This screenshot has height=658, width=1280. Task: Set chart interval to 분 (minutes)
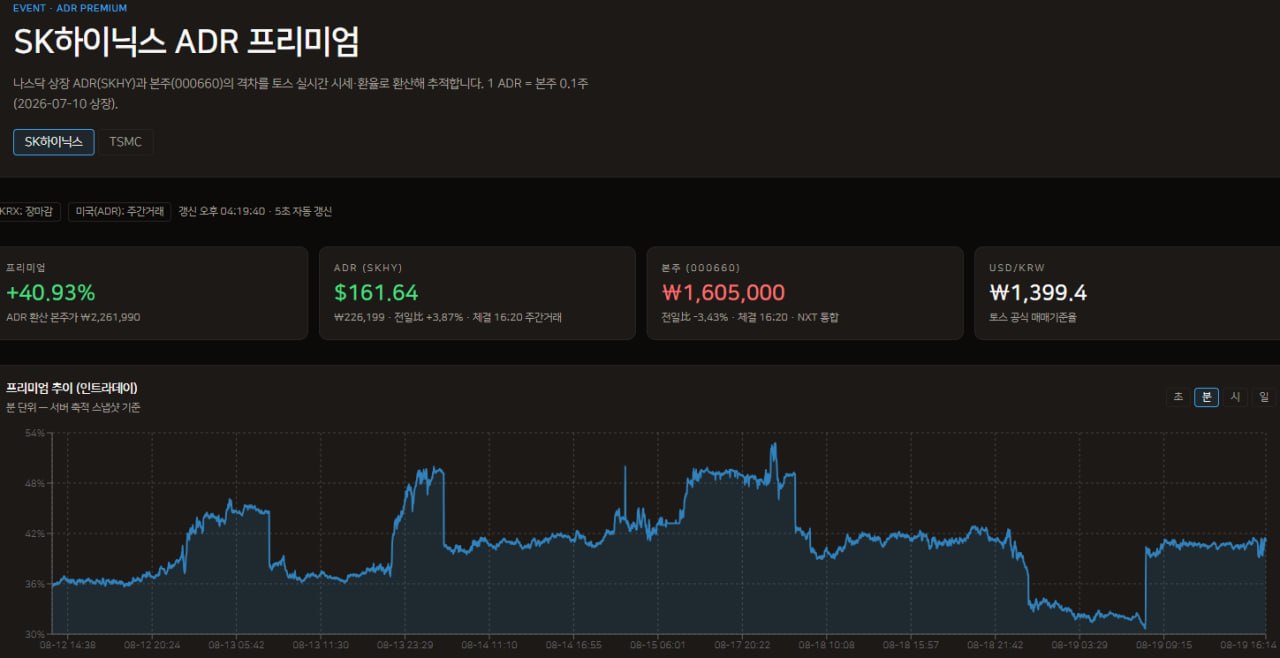[x=1207, y=397]
